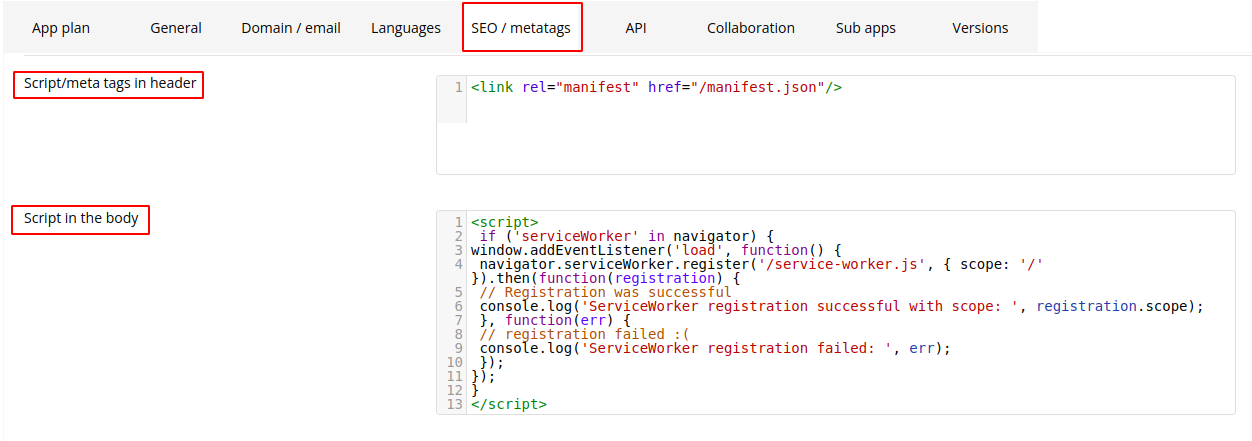Click the opening script tag line

[505, 222]
